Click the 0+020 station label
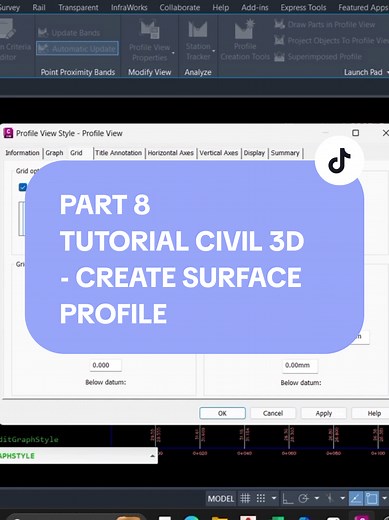The width and height of the screenshot is (389, 520). click(x=200, y=453)
